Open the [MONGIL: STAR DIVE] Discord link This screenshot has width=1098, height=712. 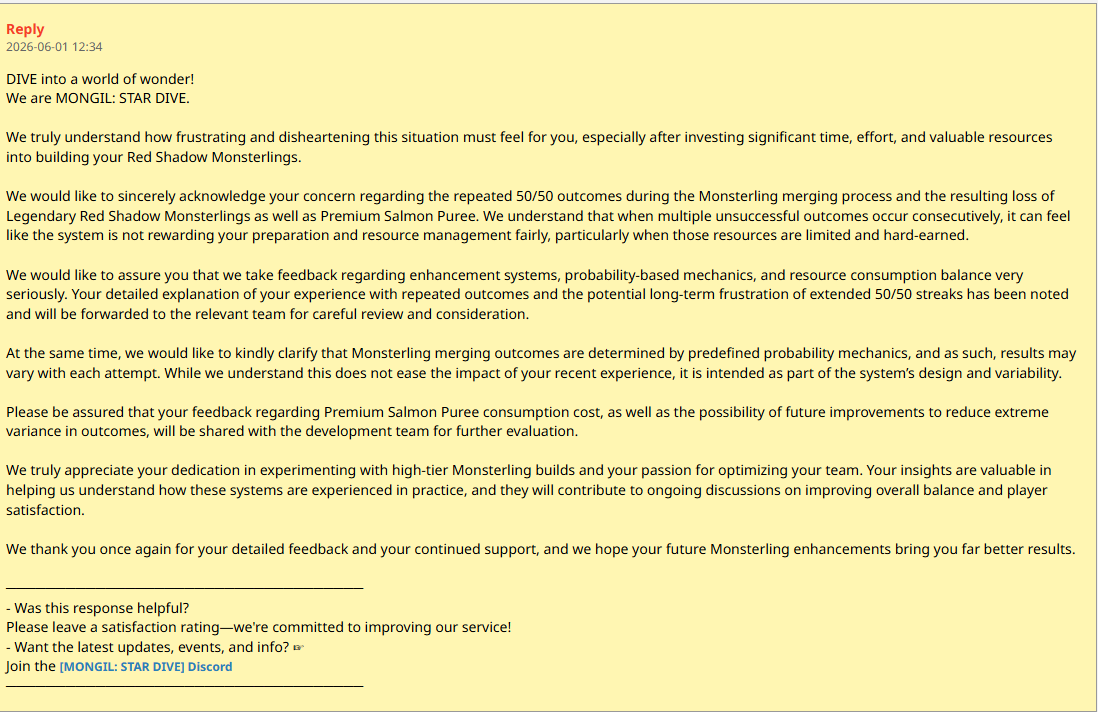(146, 666)
